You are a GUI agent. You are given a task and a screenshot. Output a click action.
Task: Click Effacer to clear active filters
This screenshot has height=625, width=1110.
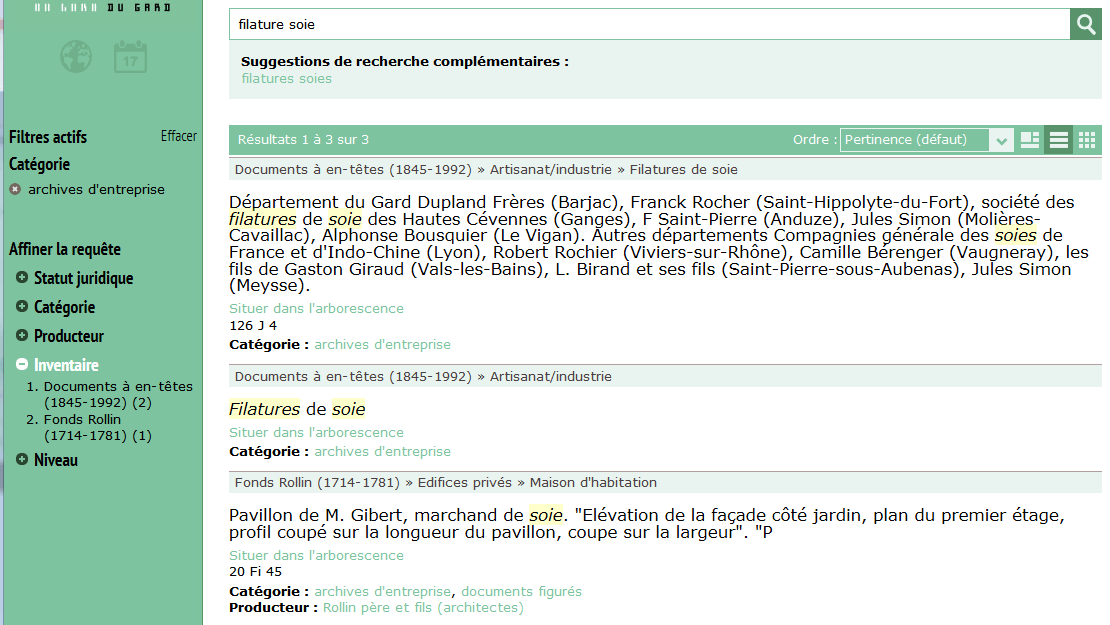coord(178,135)
